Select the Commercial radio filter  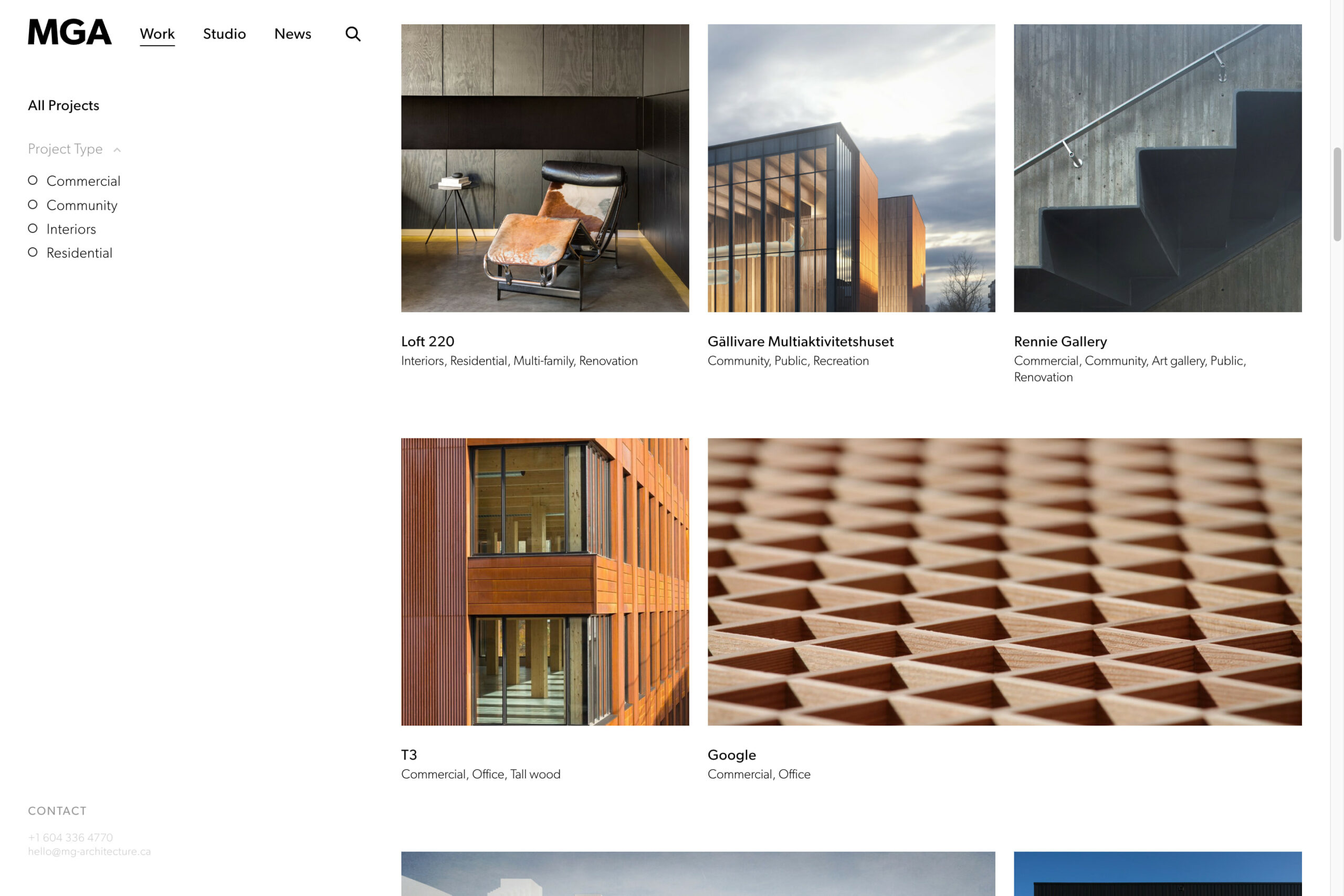(x=33, y=181)
